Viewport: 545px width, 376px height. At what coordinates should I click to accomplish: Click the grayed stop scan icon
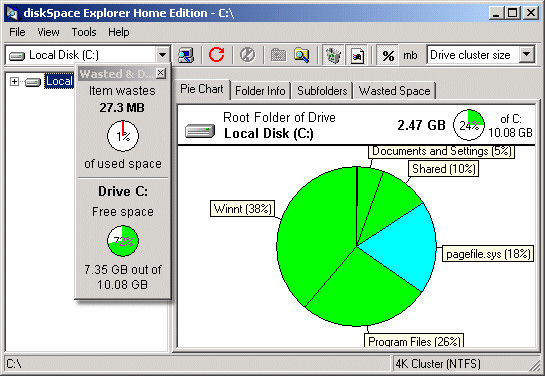coord(247,55)
